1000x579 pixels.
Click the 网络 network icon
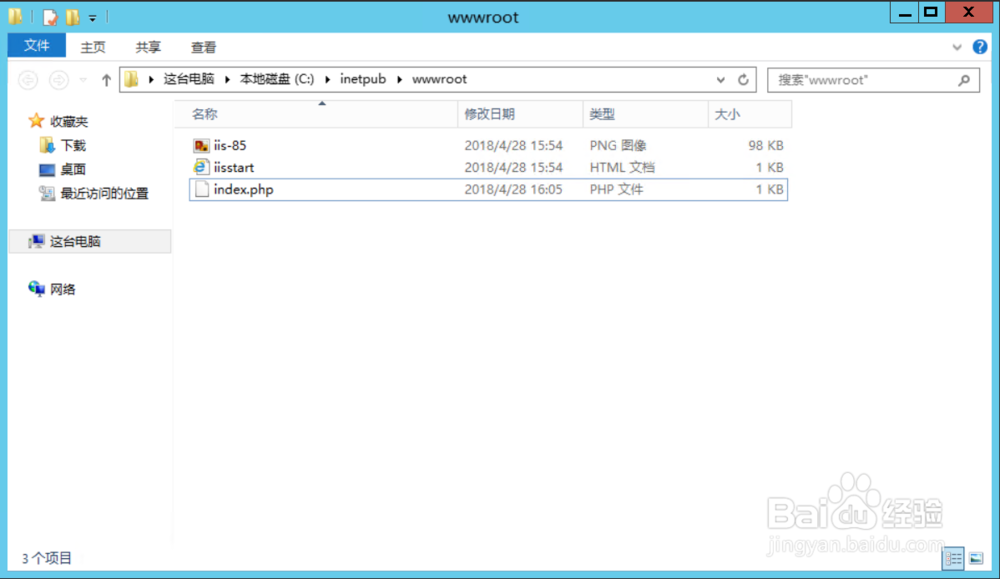(x=36, y=289)
